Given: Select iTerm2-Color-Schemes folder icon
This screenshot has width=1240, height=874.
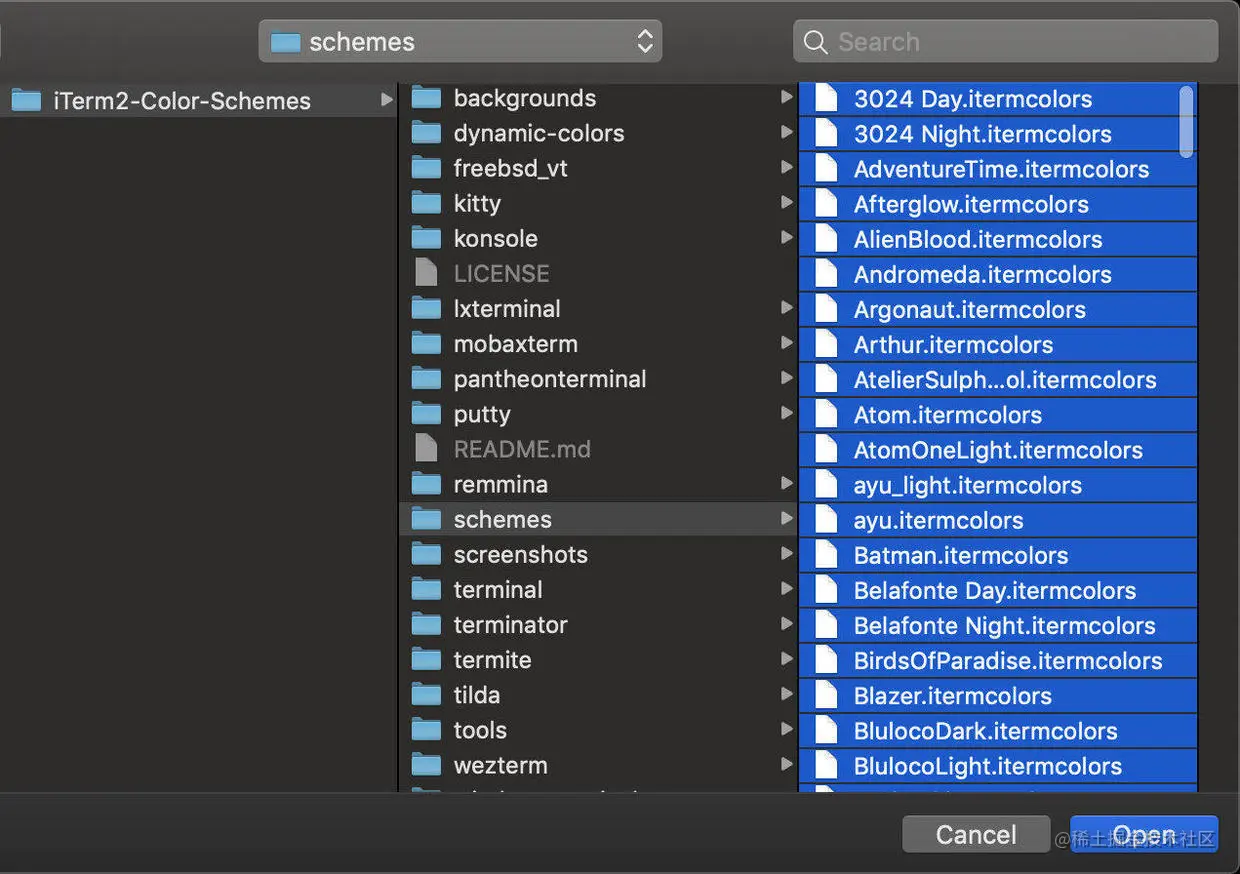Looking at the screenshot, I should tap(26, 100).
